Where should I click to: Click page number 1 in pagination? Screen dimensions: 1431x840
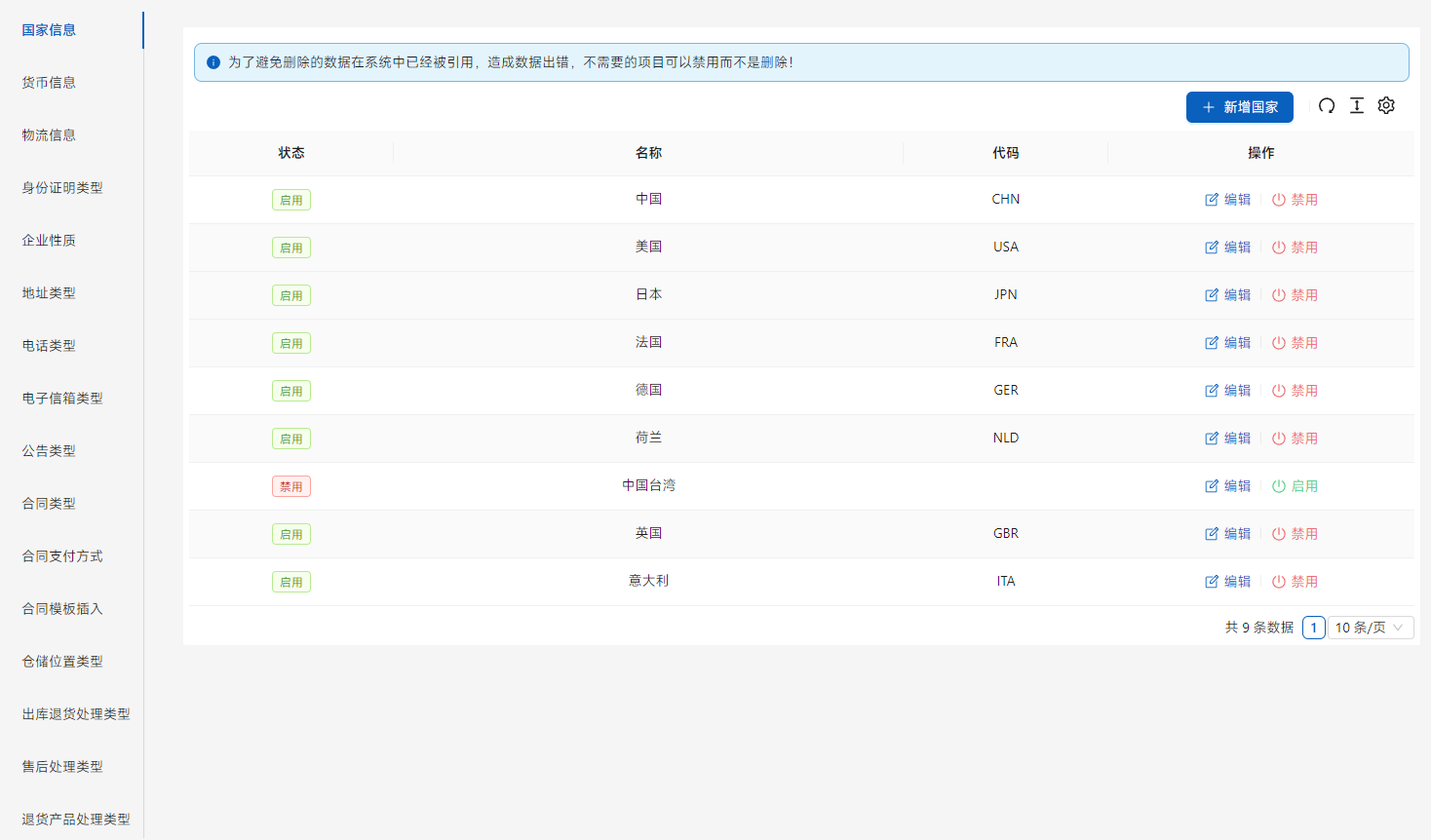[1313, 628]
